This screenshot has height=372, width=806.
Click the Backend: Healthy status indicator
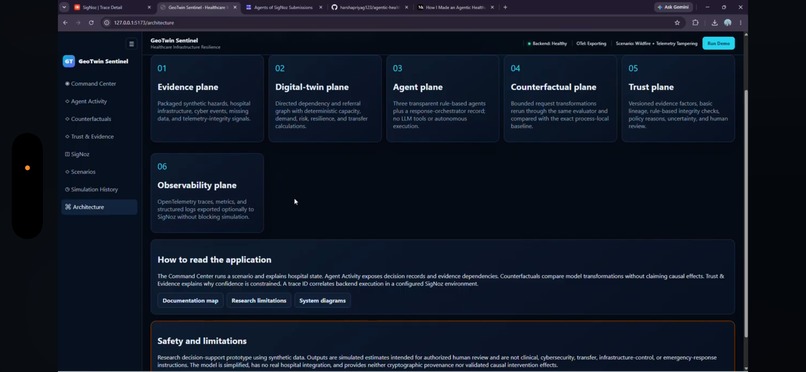click(x=547, y=44)
